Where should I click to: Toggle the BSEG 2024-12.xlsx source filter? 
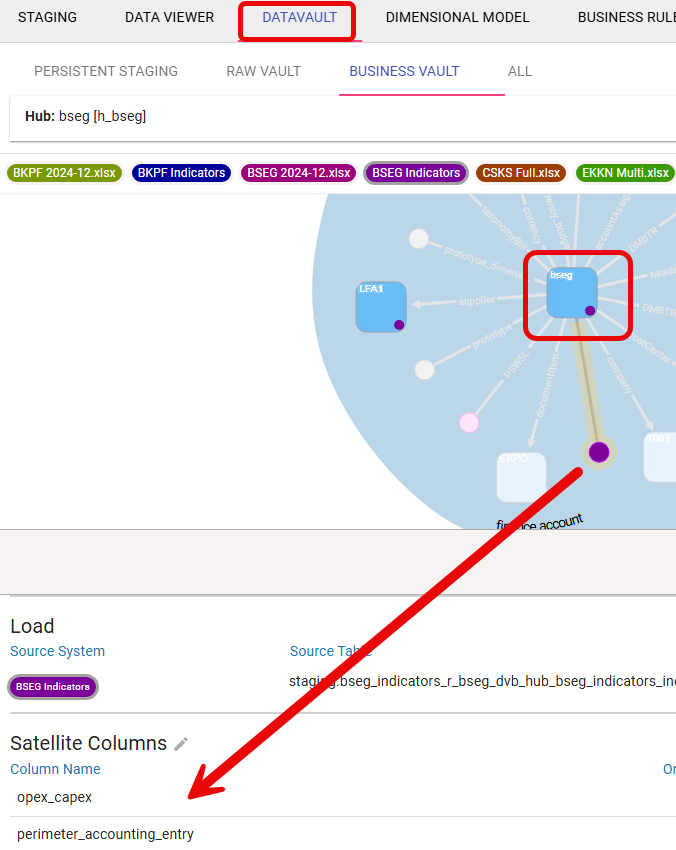pos(298,173)
